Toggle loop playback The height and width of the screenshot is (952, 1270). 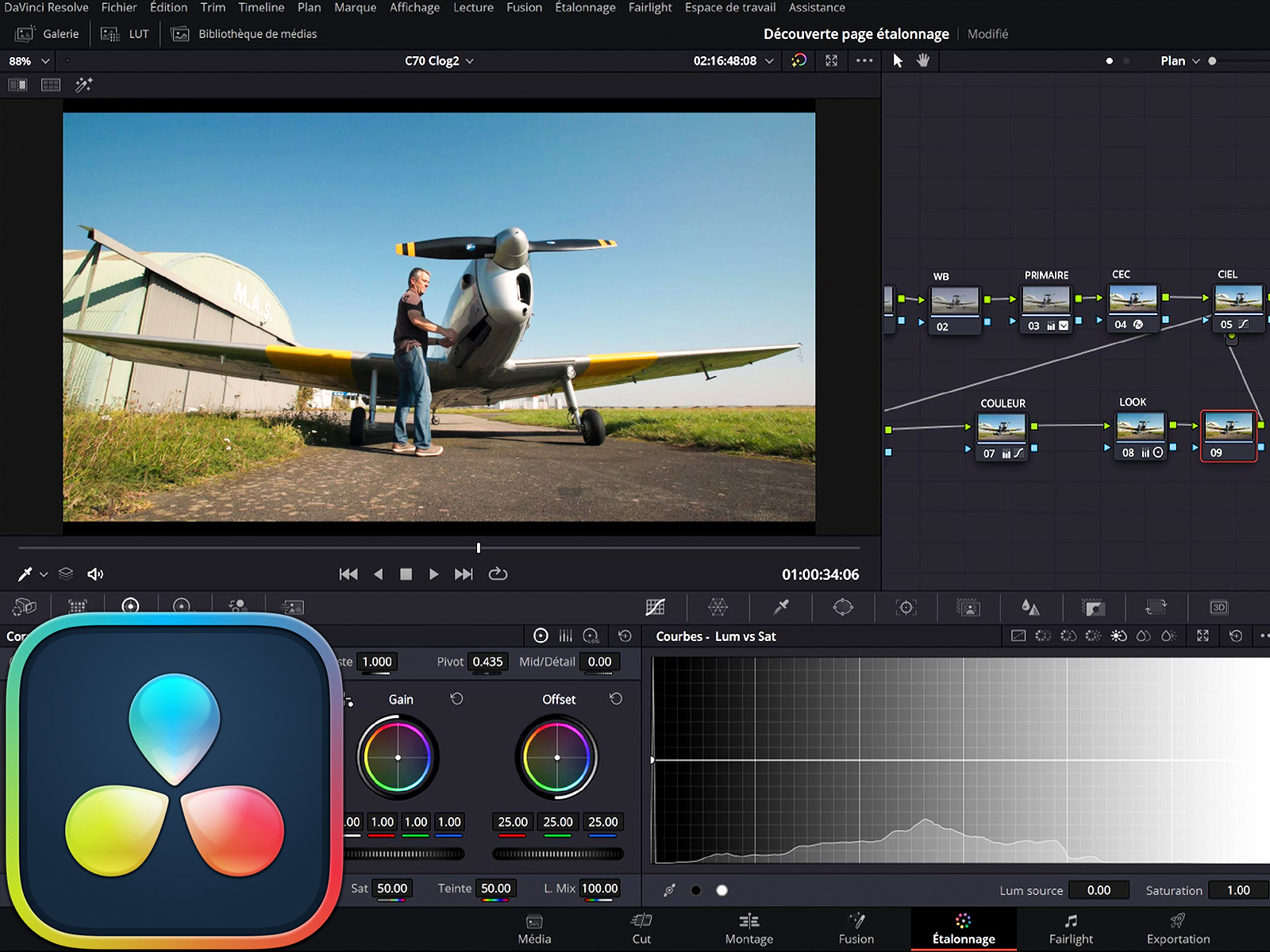pyautogui.click(x=498, y=574)
